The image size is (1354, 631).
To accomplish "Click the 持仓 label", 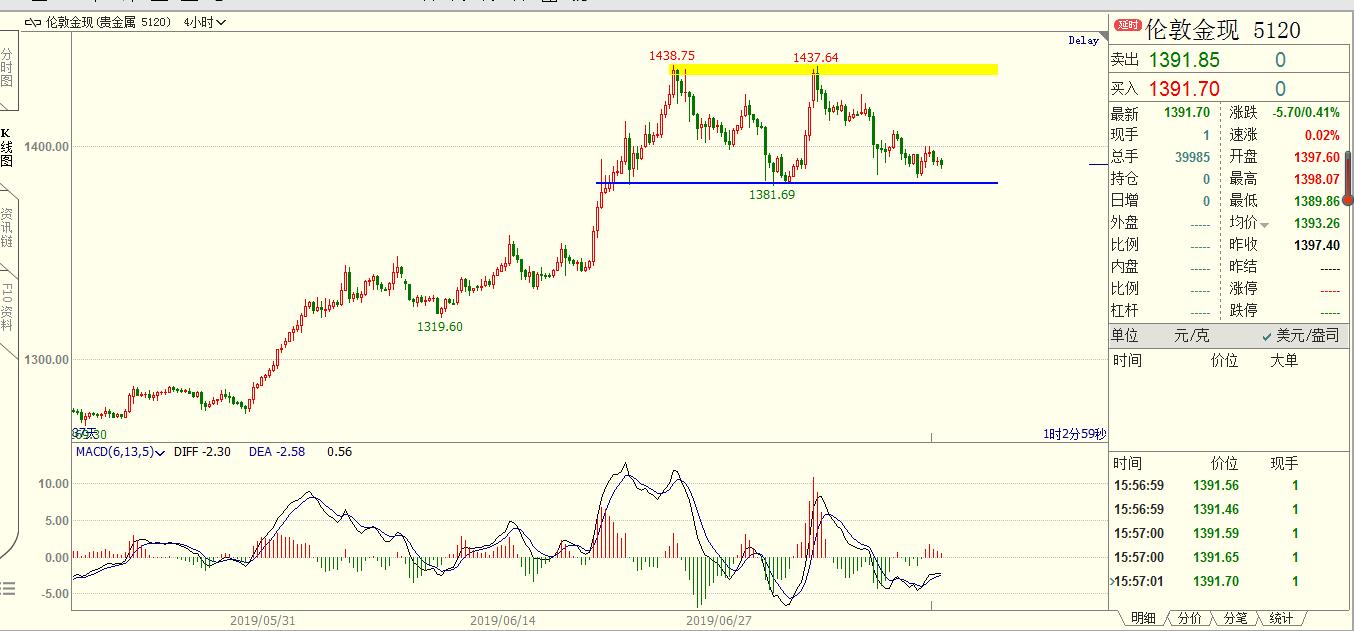I will point(1125,179).
